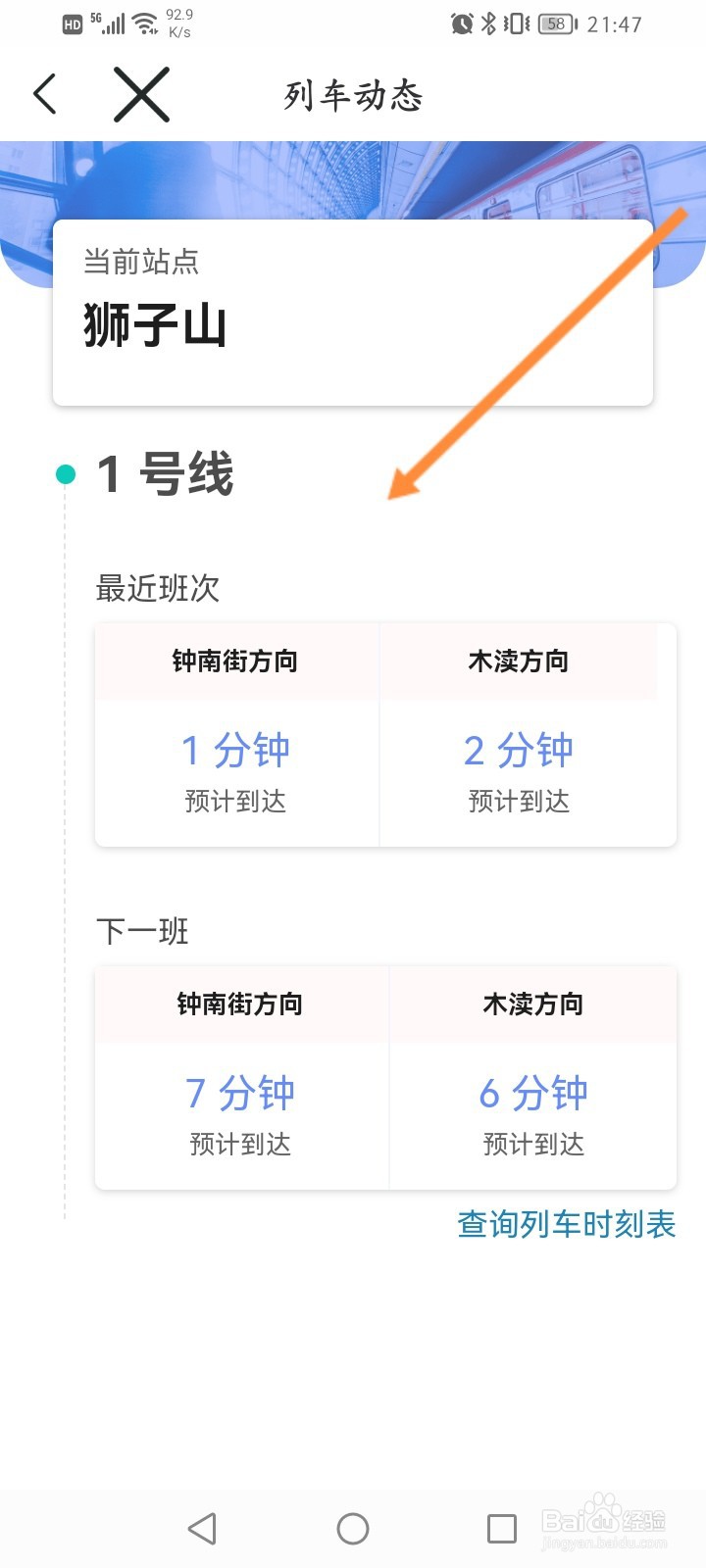Tap the battery indicator icon
706x1568 pixels.
557,24
